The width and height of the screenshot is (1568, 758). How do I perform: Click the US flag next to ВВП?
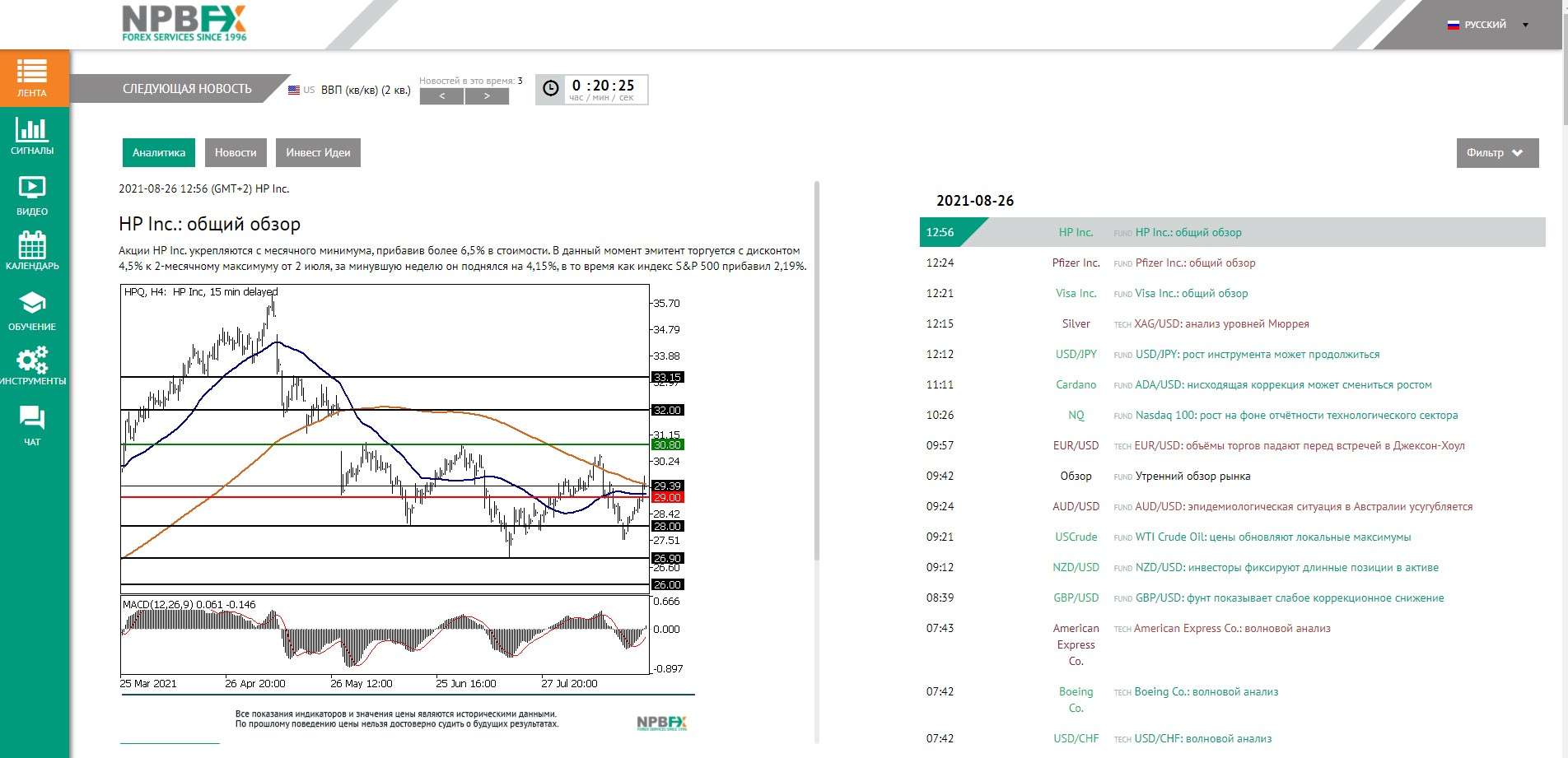click(294, 90)
